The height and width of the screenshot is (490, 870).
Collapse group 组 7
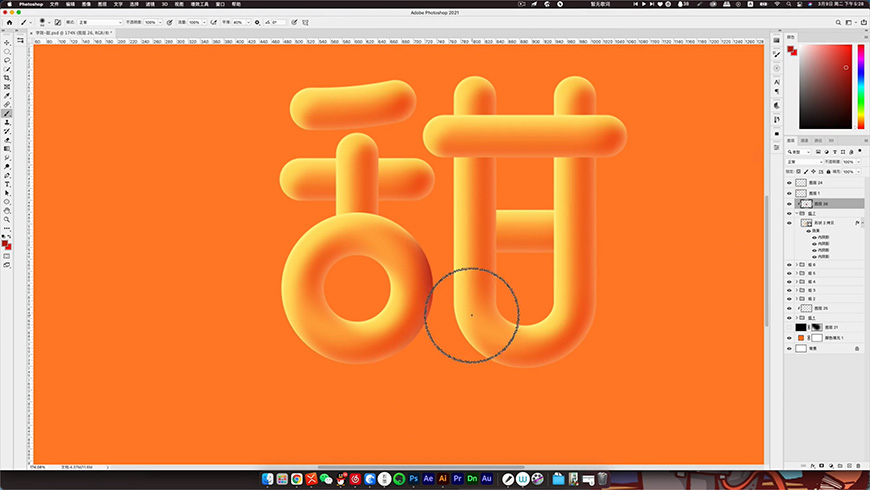(797, 213)
